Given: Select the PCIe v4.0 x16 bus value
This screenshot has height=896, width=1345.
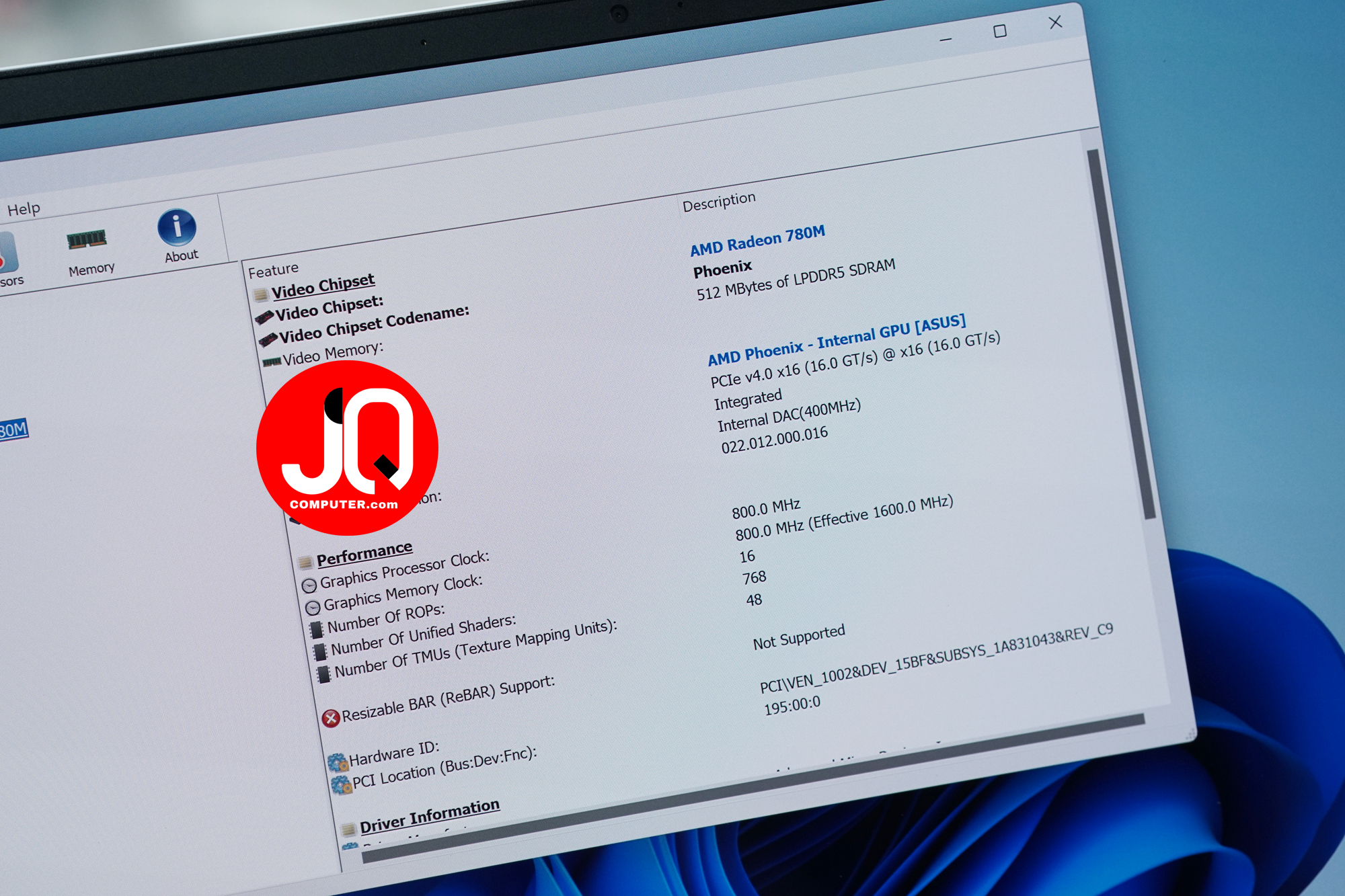Looking at the screenshot, I should [x=855, y=359].
